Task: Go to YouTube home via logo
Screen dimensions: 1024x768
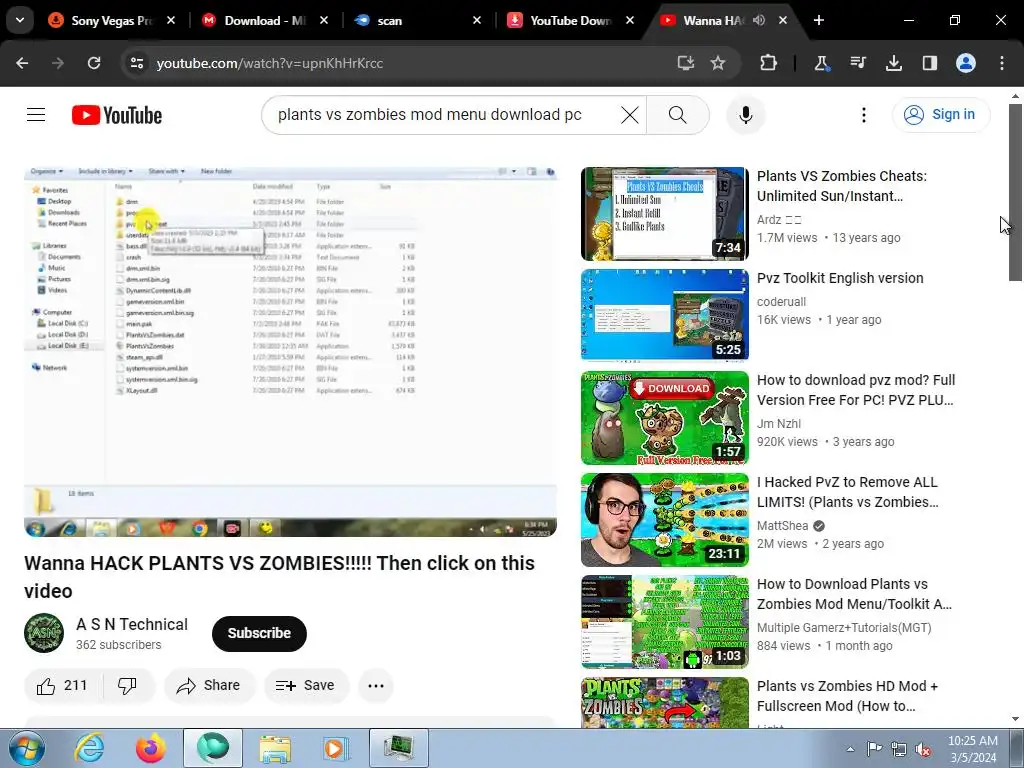Action: (x=117, y=115)
